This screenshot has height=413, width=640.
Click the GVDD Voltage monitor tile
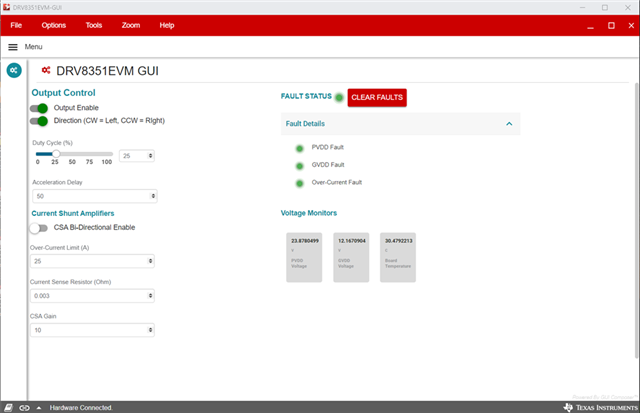point(351,258)
